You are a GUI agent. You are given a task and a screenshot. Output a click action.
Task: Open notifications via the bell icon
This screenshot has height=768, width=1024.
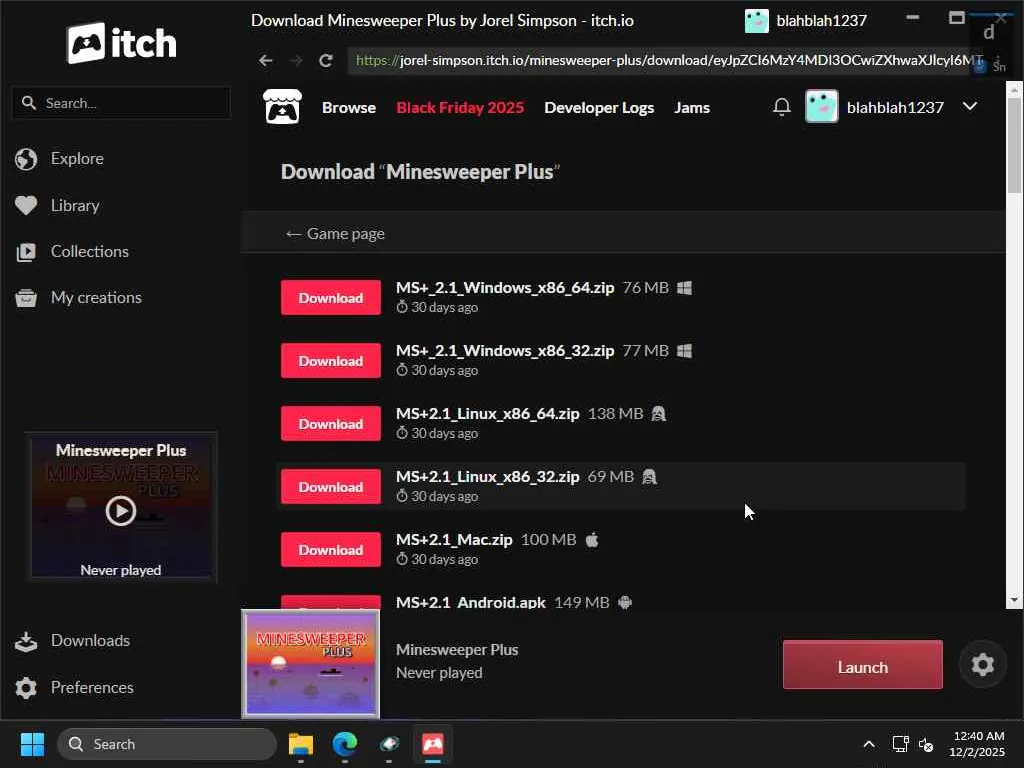point(782,106)
